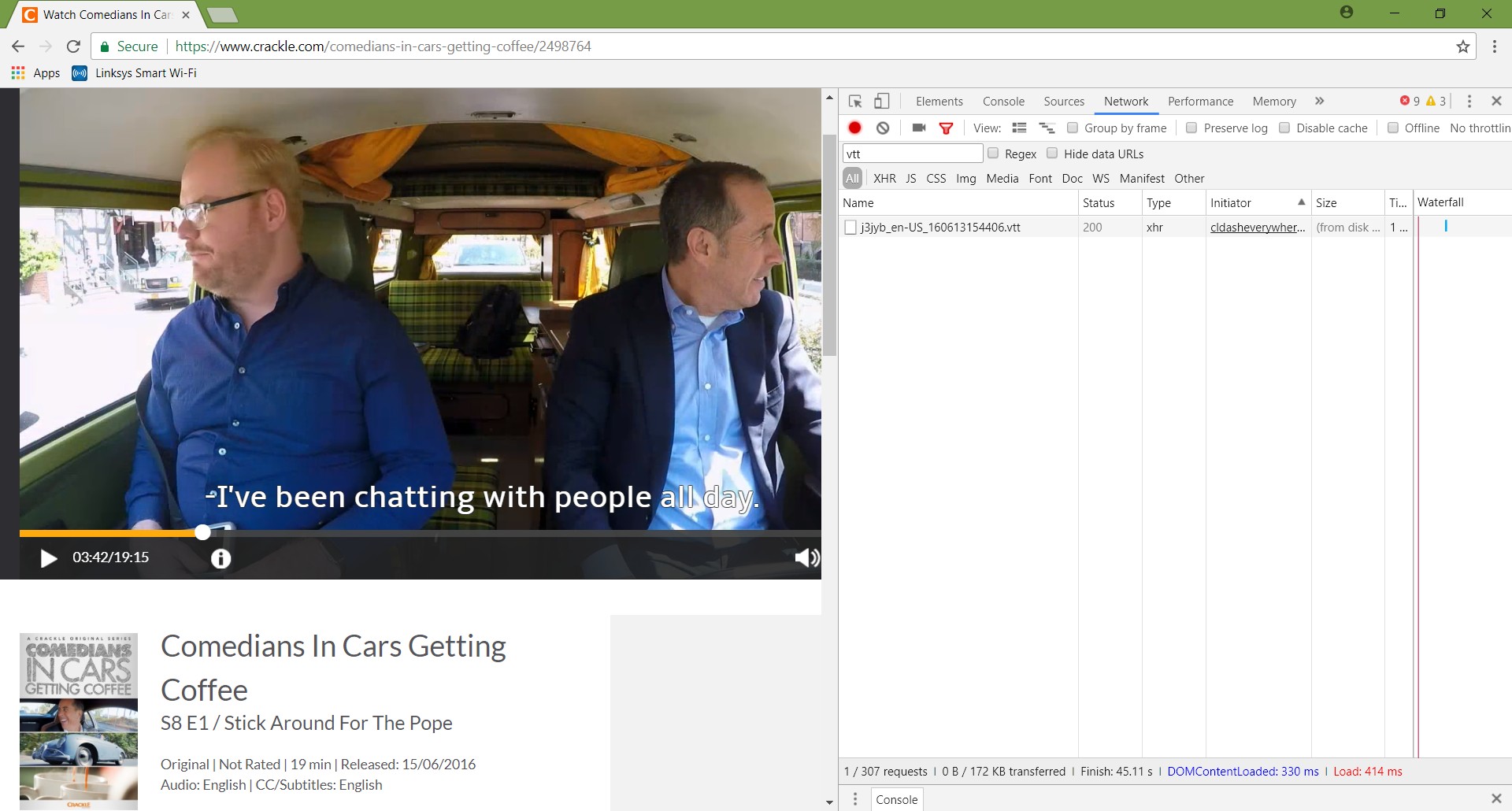Click the network filter text field containing vtt

click(912, 154)
